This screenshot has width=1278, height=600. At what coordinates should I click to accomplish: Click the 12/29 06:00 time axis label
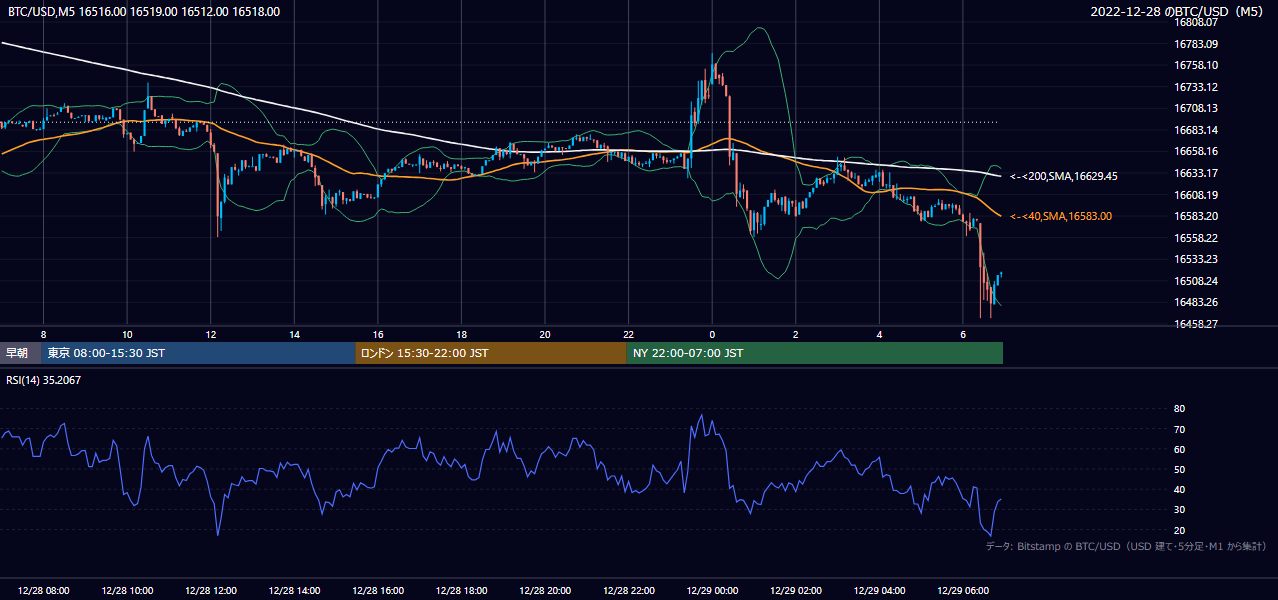tap(963, 591)
